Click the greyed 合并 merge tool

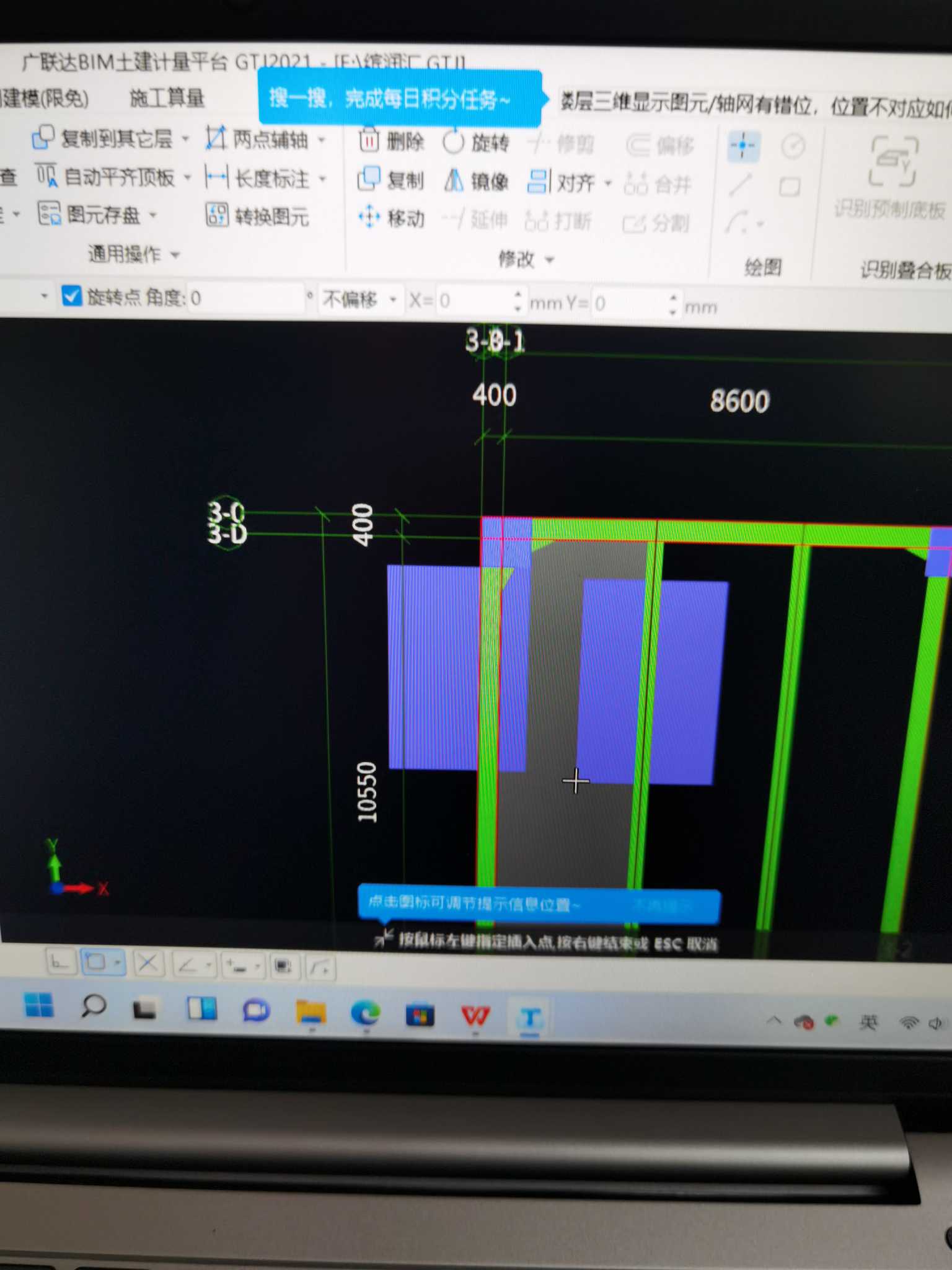658,185
